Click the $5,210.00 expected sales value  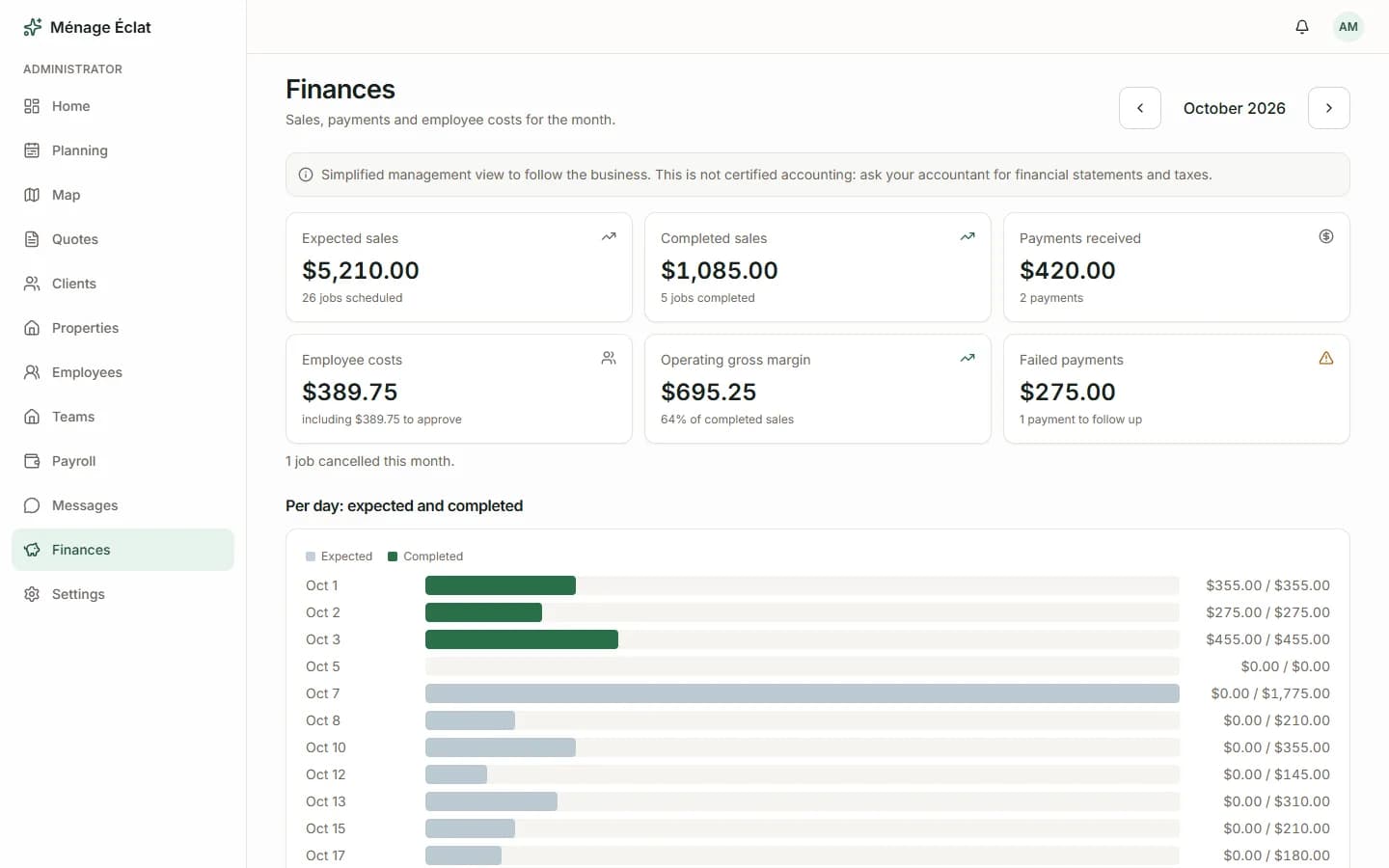coord(361,270)
